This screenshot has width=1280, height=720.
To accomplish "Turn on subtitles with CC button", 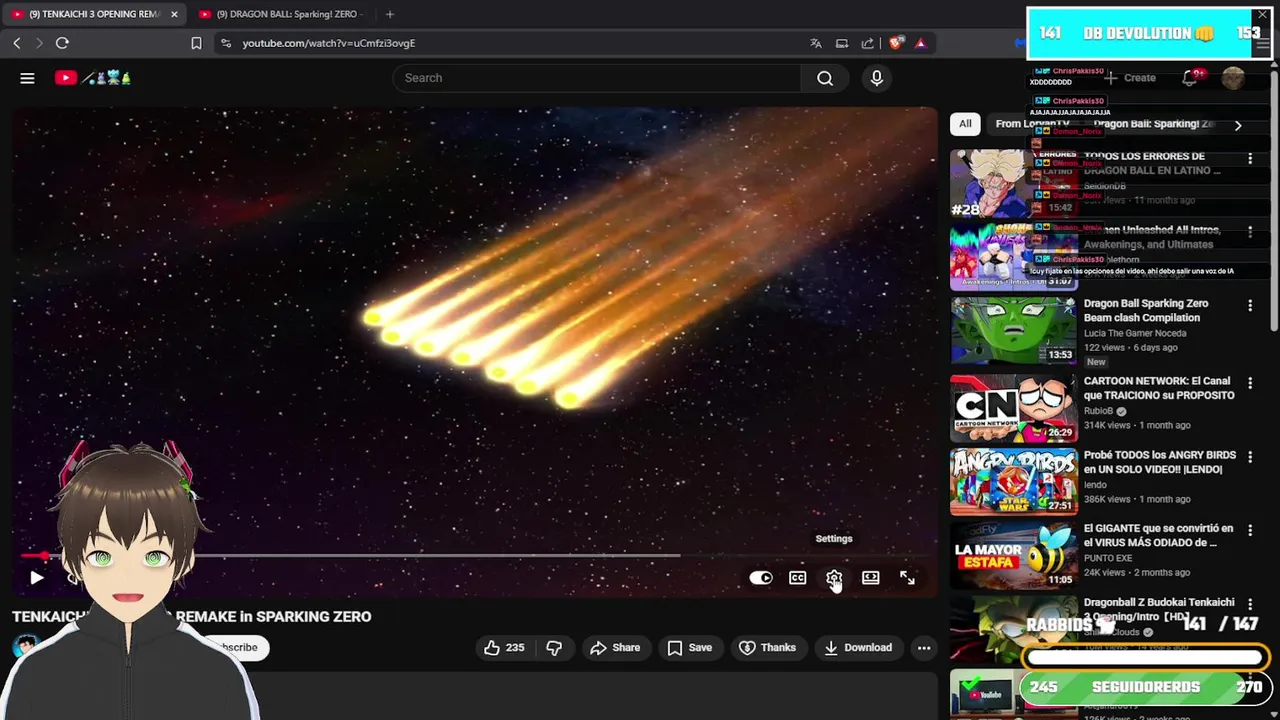I will point(797,578).
